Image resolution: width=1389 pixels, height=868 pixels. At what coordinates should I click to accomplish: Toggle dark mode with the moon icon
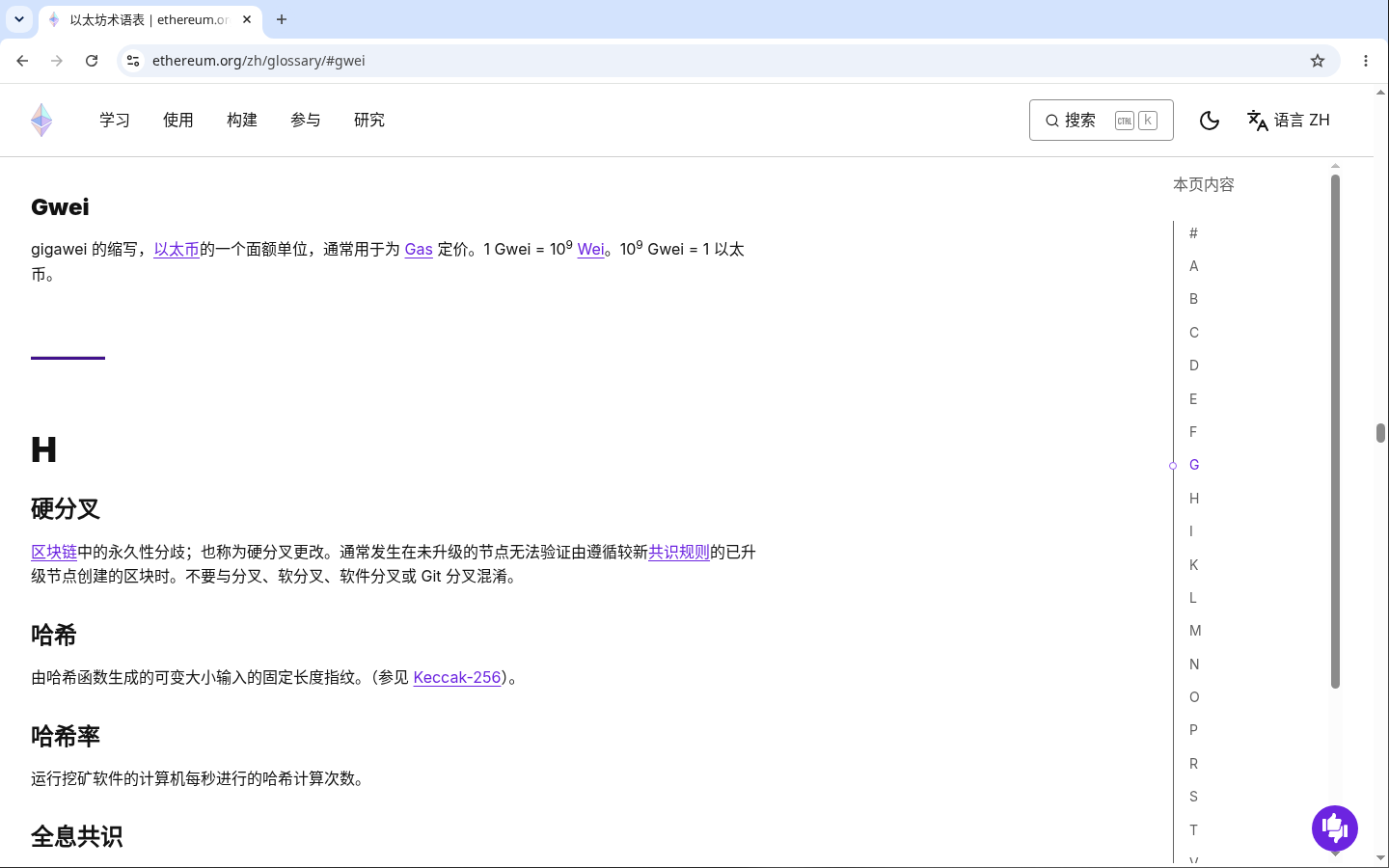pos(1210,121)
